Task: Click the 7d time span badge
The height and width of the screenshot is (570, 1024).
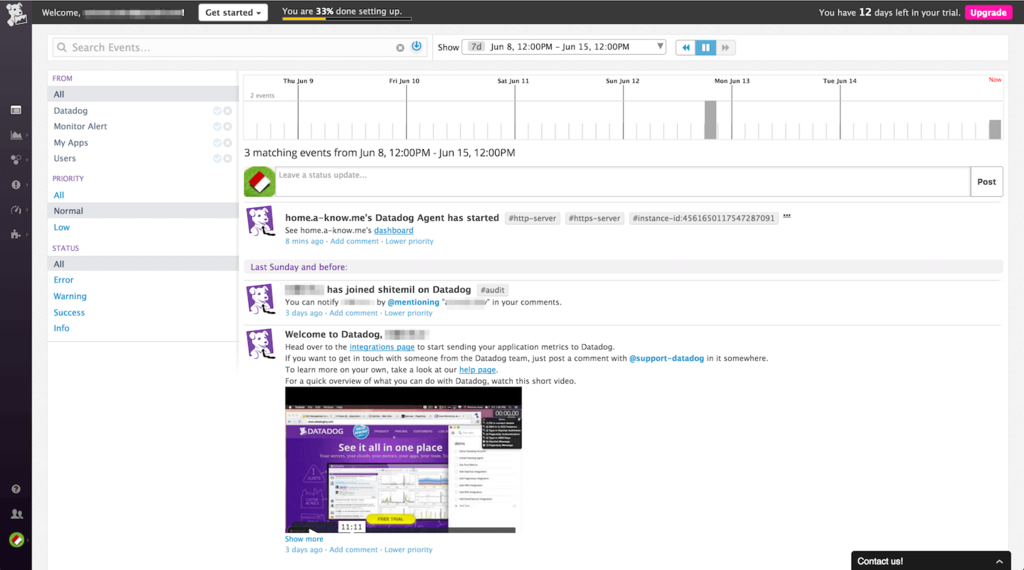Action: click(476, 47)
